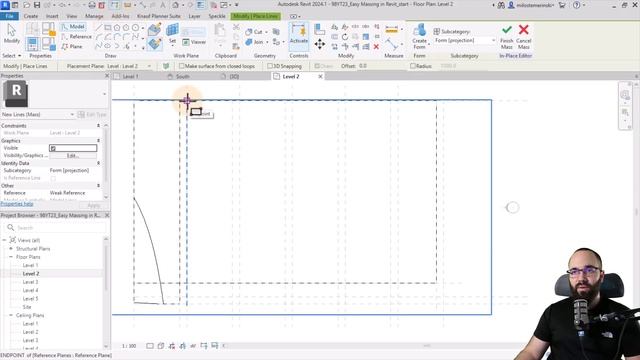Select Level 3 under Floor Plans
Screen dimensions: 640x360
(x=30, y=282)
